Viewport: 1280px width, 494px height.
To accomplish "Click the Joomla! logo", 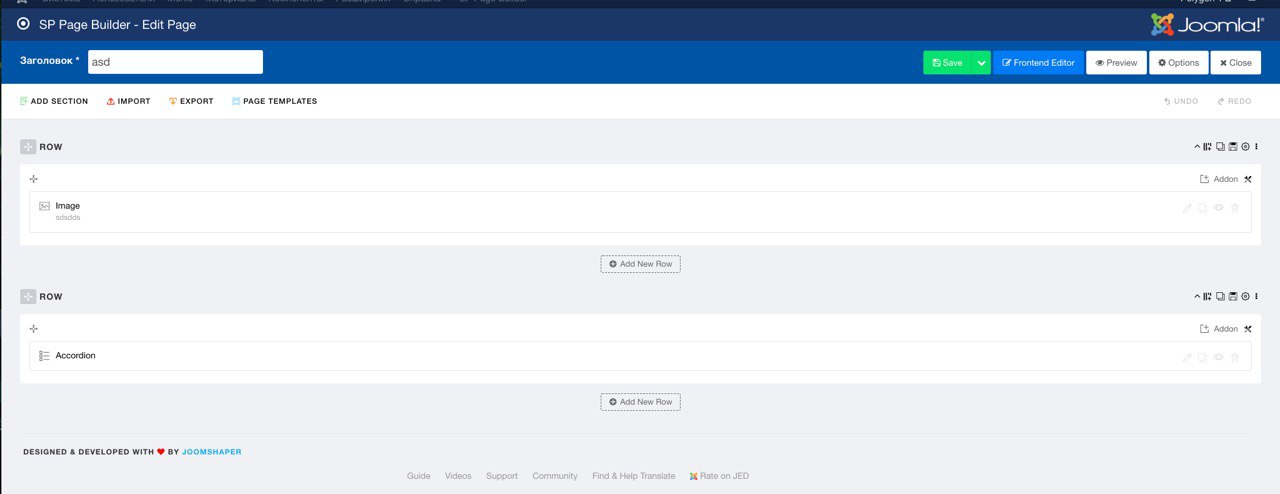I will pos(1207,24).
